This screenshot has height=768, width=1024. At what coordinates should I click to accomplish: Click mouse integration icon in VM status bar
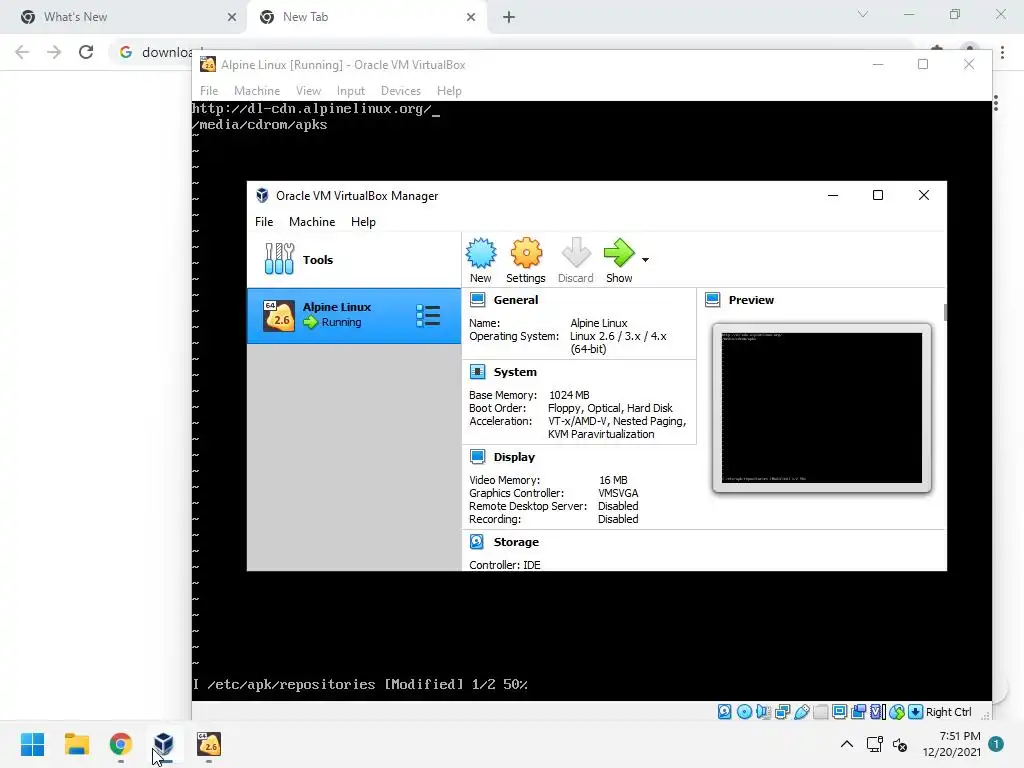coord(897,712)
